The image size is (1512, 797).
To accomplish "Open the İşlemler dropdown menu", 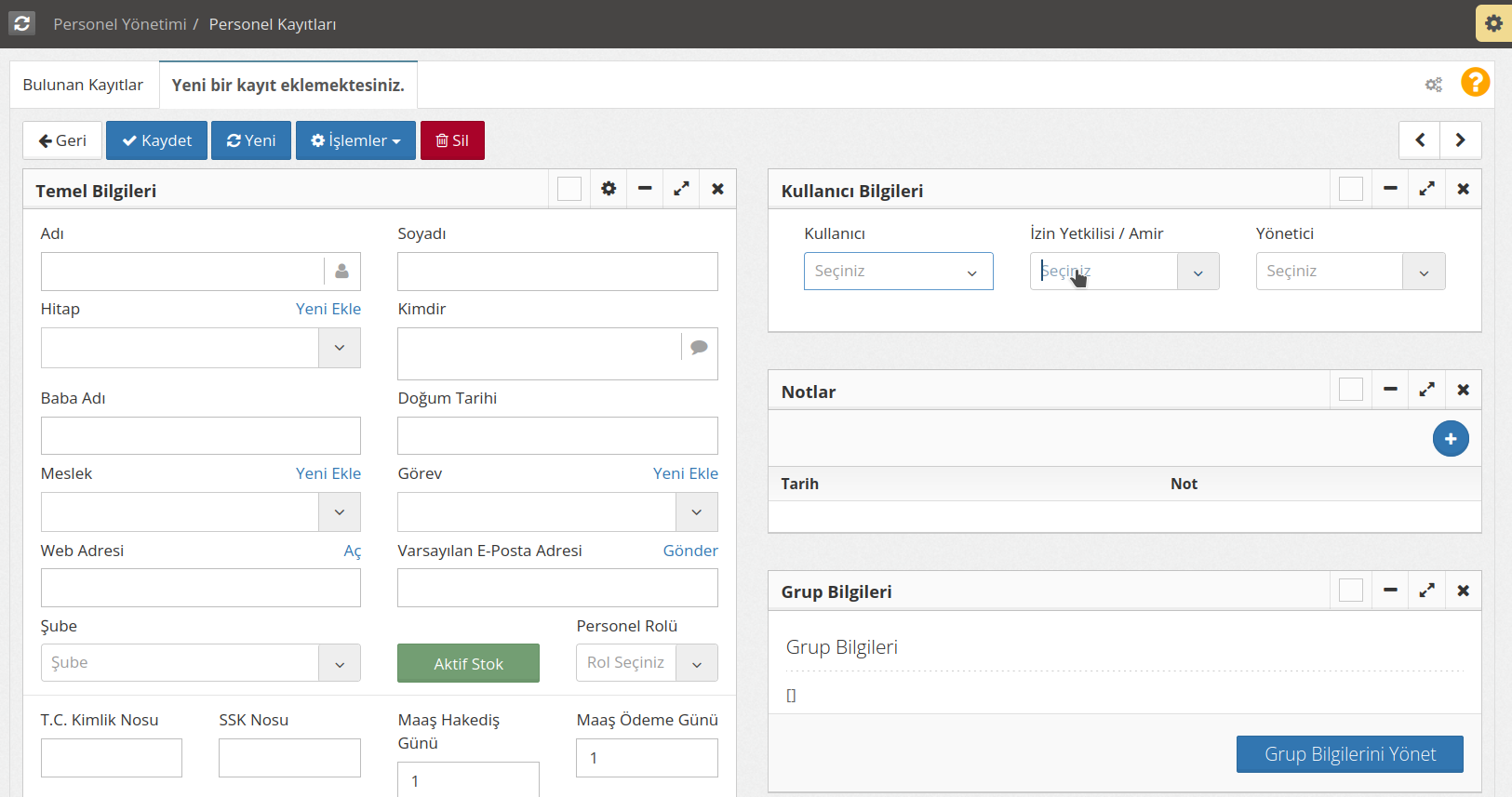I will click(x=355, y=140).
